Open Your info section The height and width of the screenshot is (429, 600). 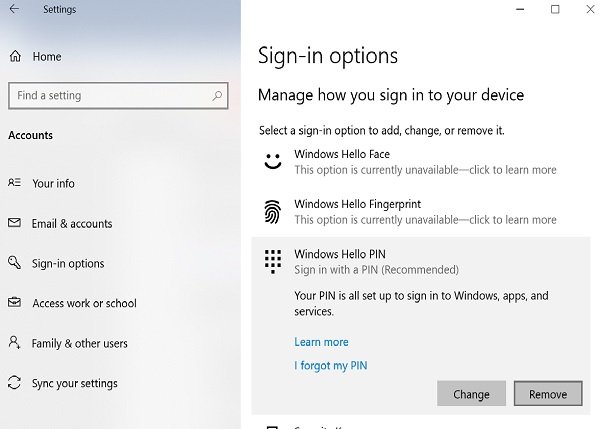(54, 184)
